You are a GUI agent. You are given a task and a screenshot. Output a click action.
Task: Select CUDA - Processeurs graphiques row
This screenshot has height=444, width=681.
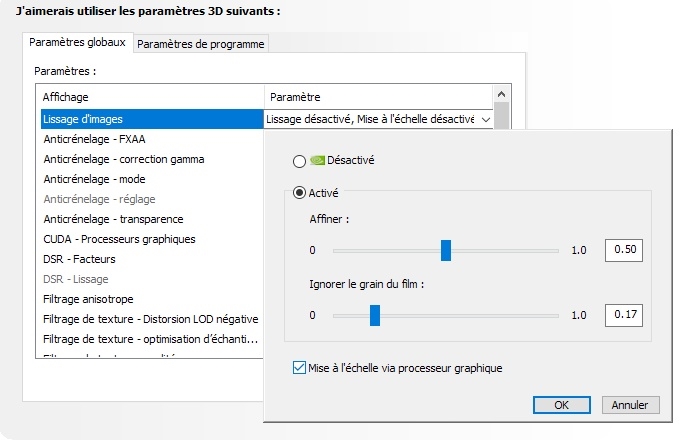(120, 239)
